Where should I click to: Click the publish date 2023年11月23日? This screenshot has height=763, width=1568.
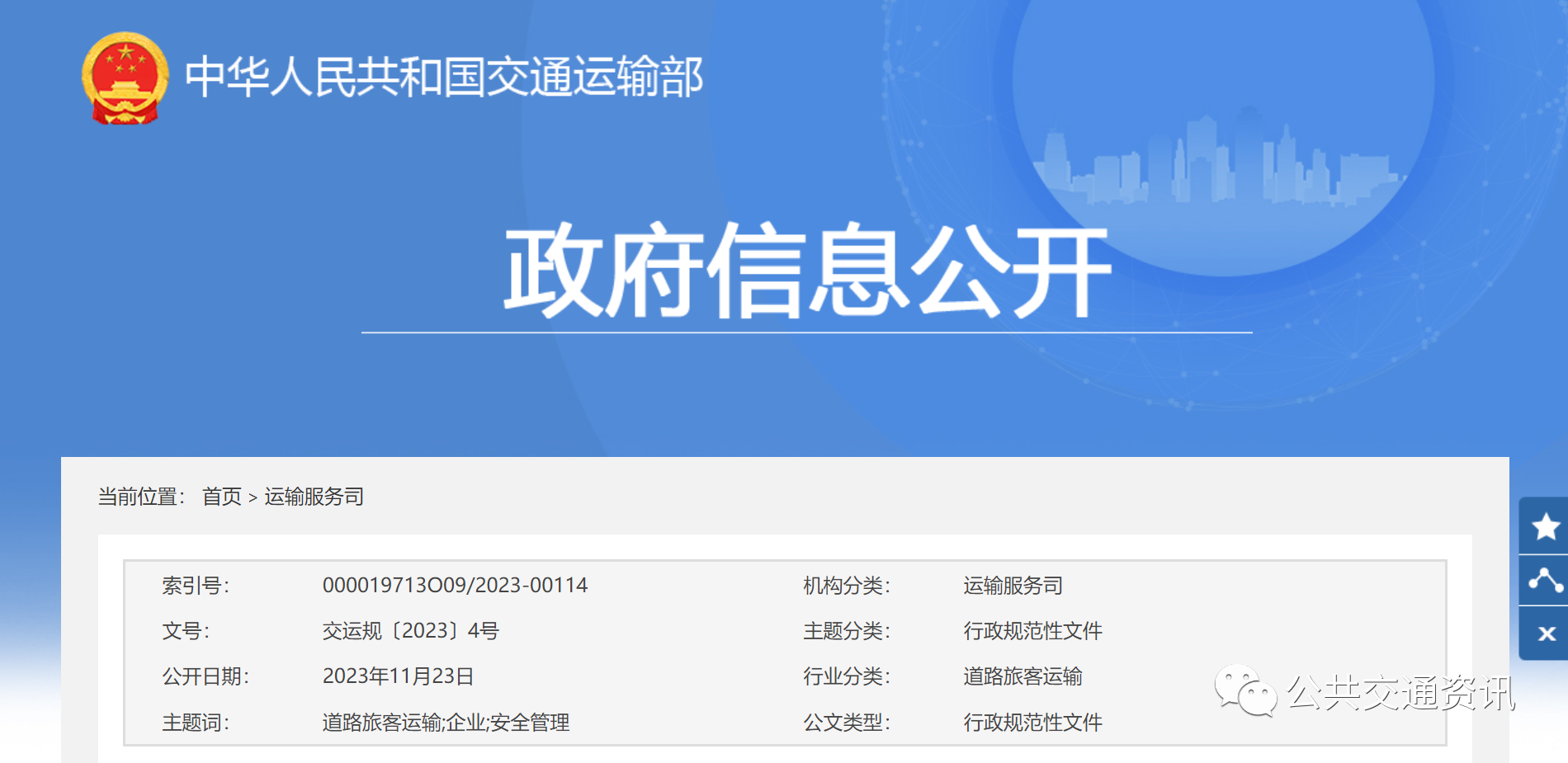click(398, 676)
